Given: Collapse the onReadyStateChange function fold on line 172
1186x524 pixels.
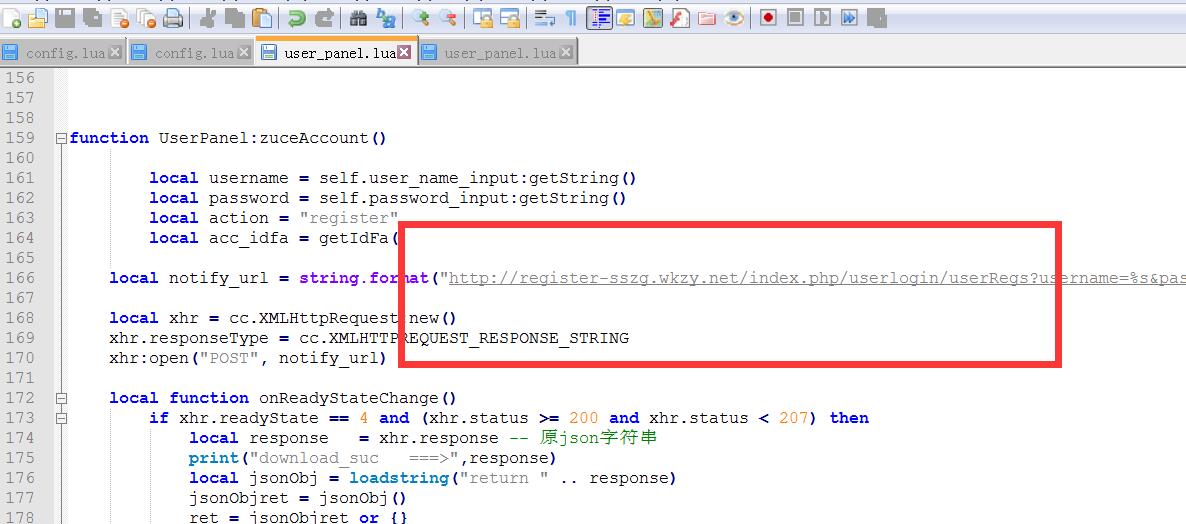Looking at the screenshot, I should [x=61, y=398].
